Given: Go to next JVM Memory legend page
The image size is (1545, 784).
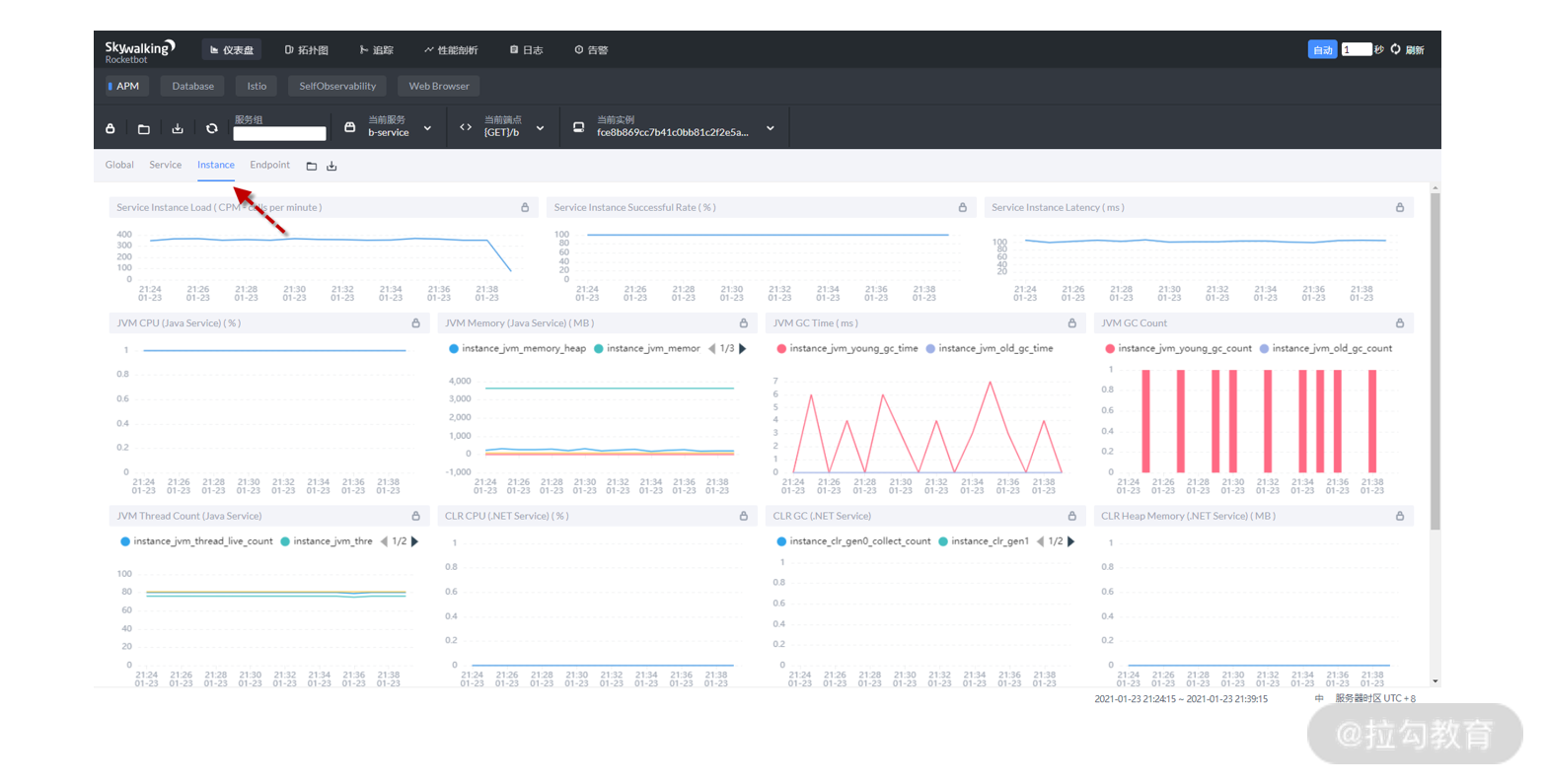Looking at the screenshot, I should coord(743,348).
